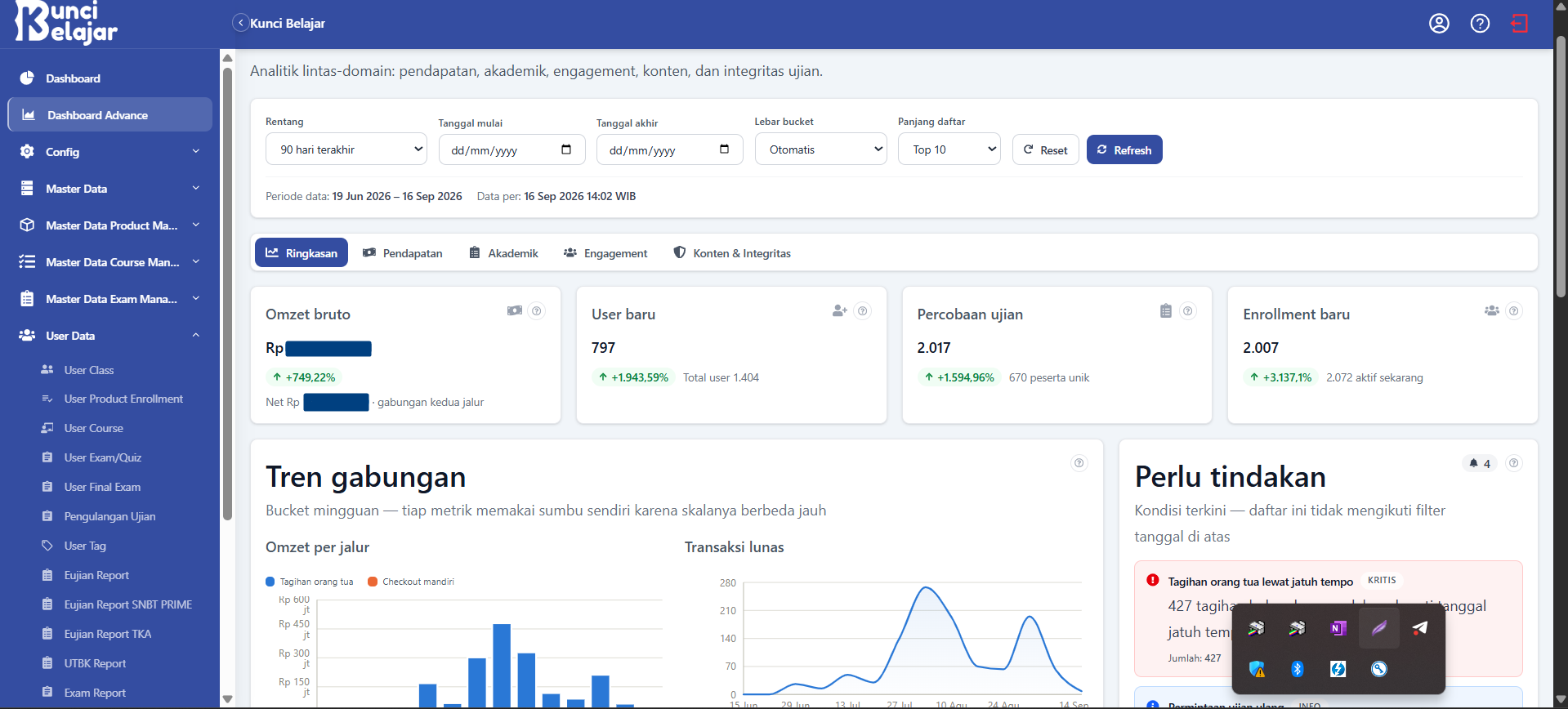Click the Tanggal mulai date field
Image resolution: width=1568 pixels, height=709 pixels.
(x=511, y=149)
